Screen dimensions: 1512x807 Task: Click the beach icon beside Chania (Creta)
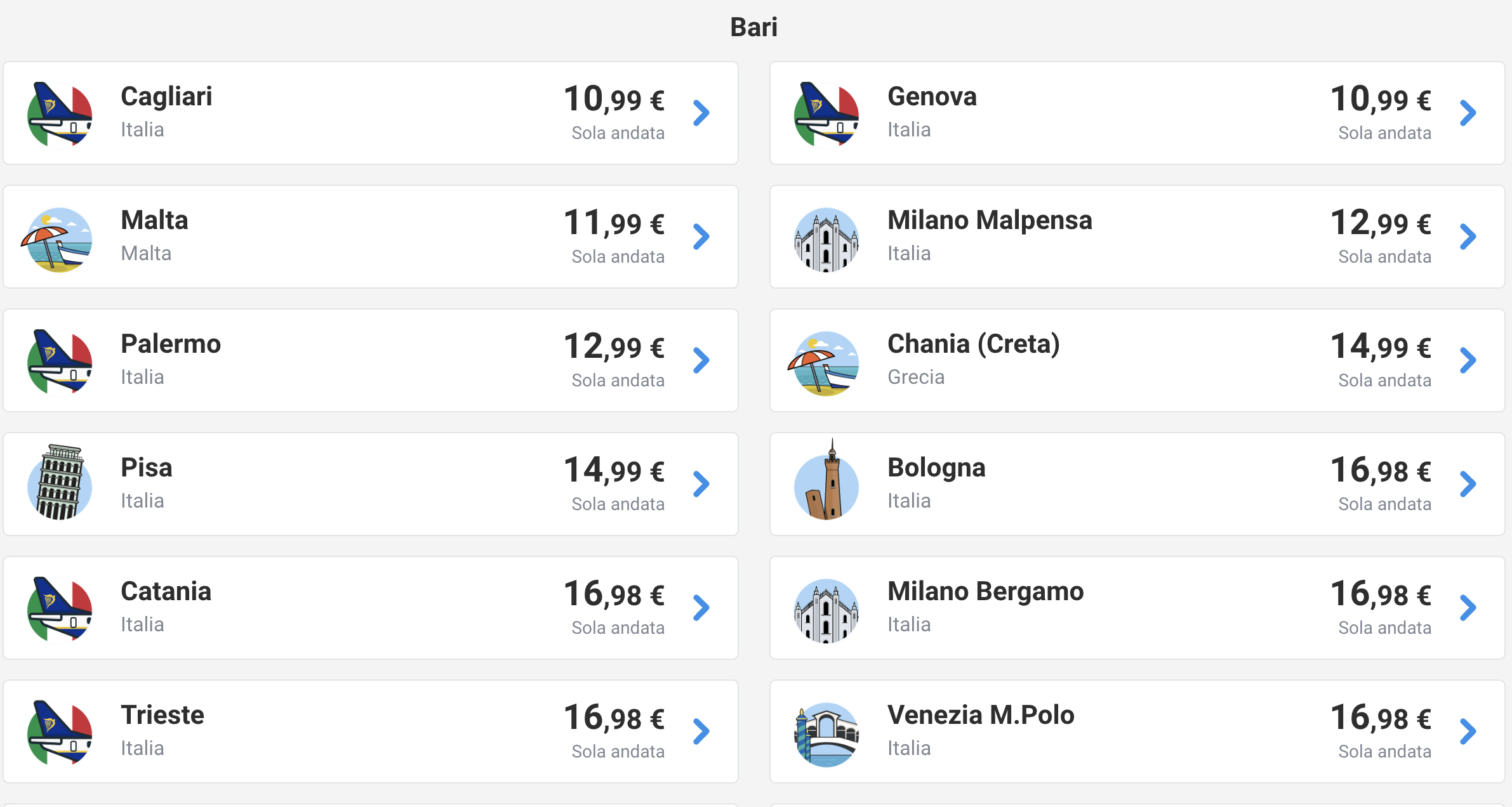826,363
